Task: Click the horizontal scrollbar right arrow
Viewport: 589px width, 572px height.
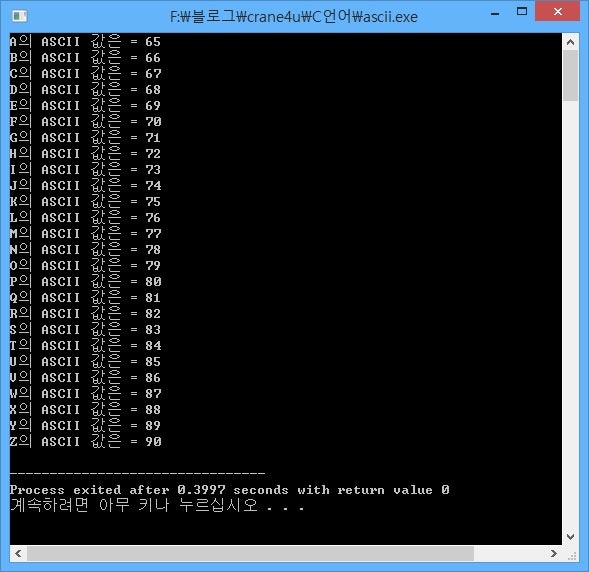Action: click(x=553, y=553)
